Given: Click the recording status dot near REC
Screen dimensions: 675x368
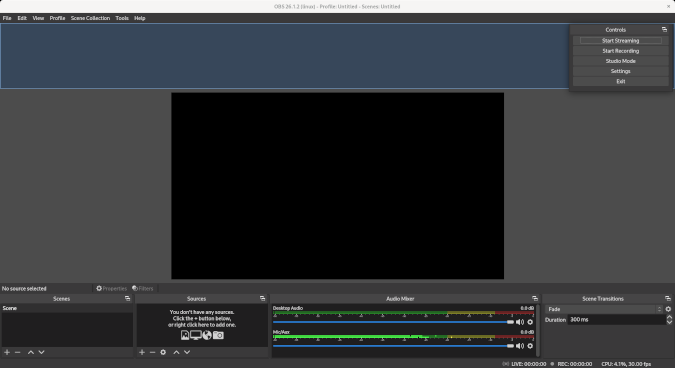Looking at the screenshot, I should tap(552, 364).
